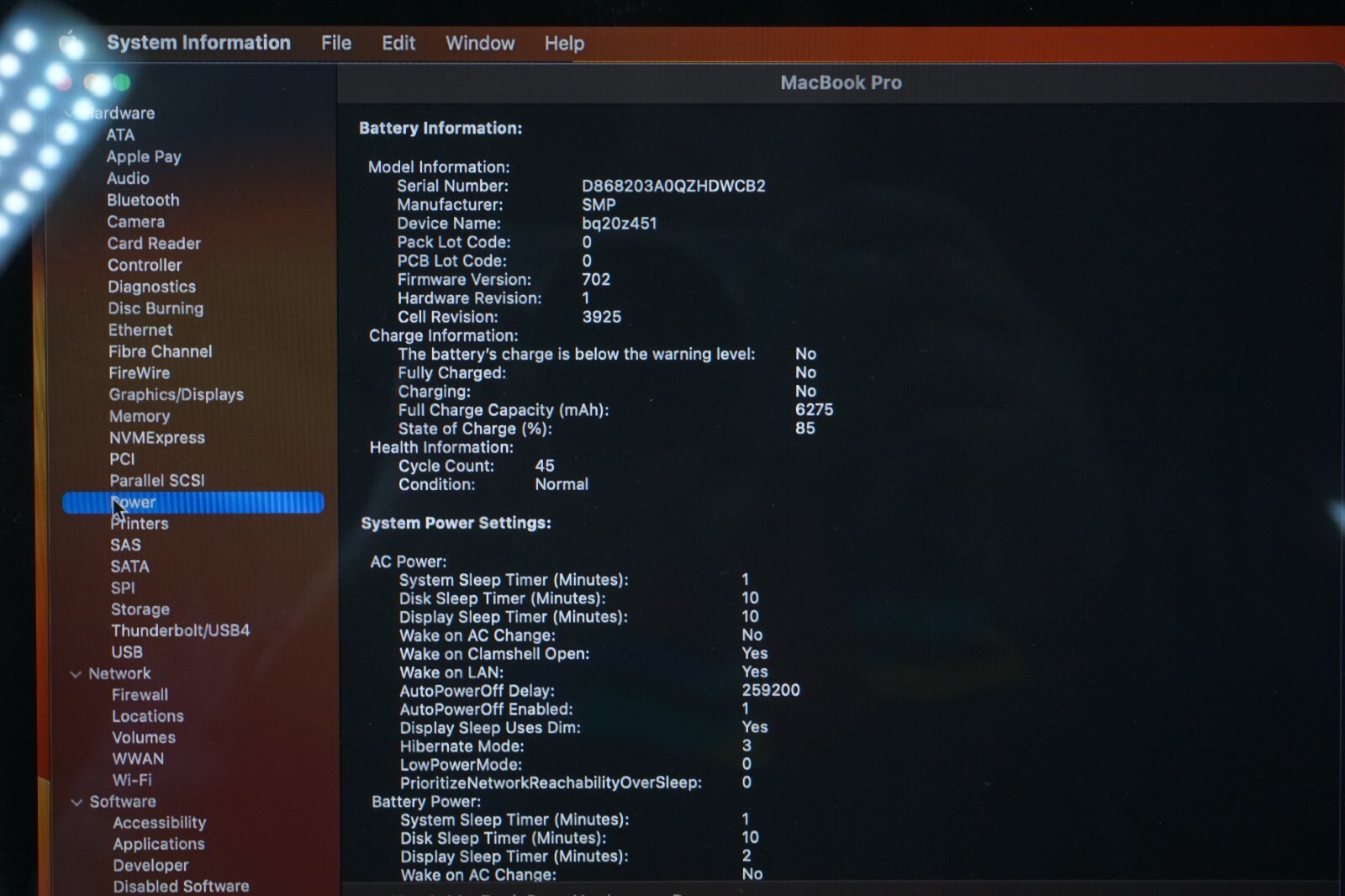1345x896 pixels.
Task: Collapse the Network section chevron
Action: [76, 674]
